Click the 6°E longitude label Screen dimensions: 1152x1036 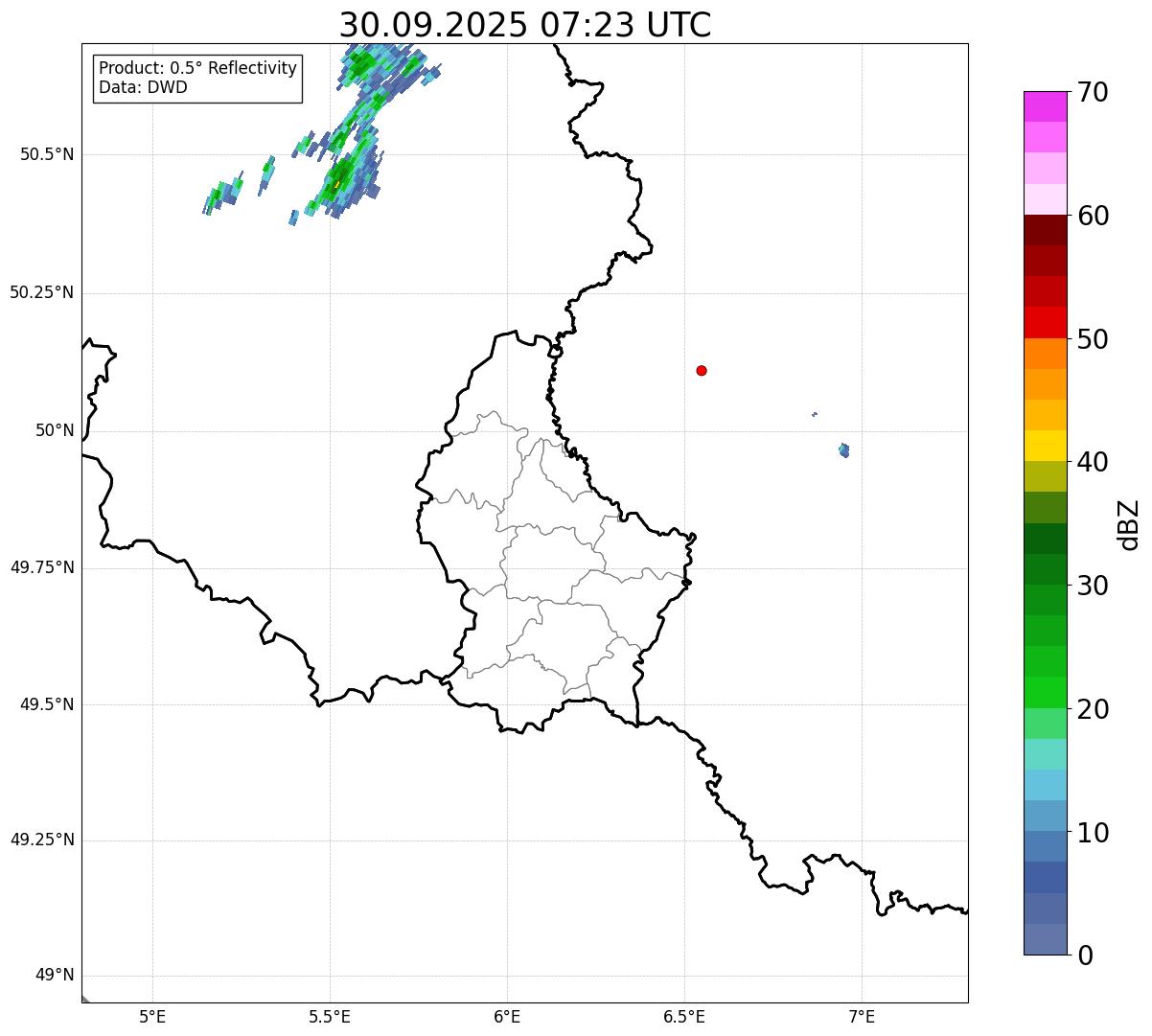point(507,1016)
